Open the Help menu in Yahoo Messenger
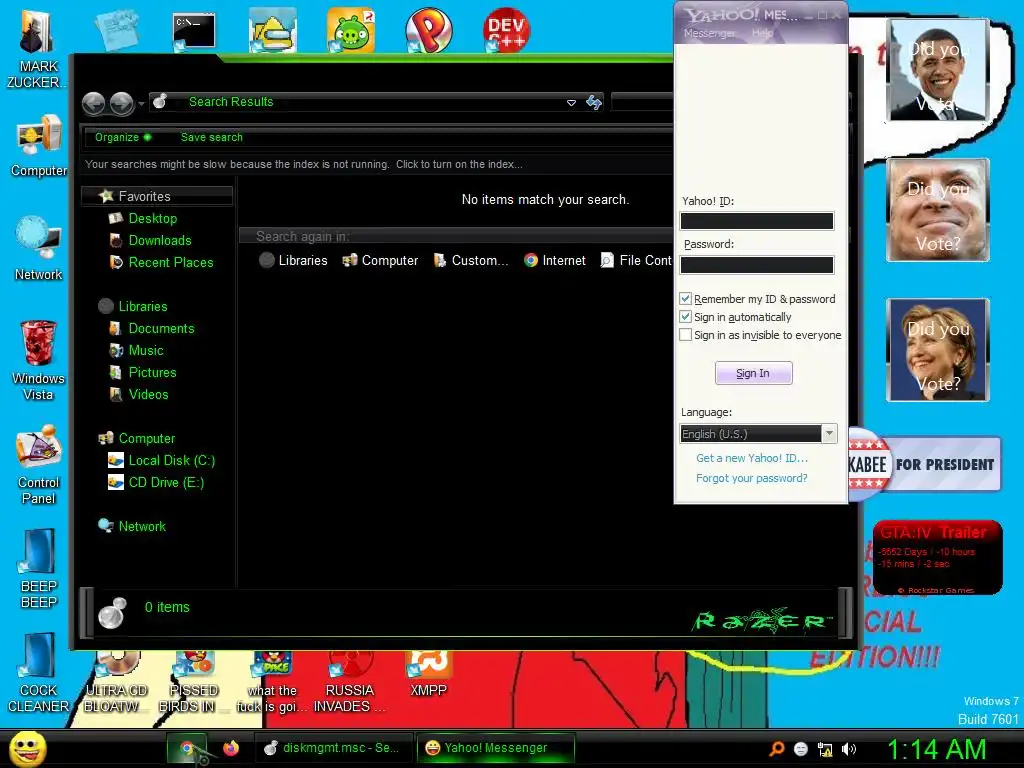The image size is (1024, 768). (x=762, y=33)
